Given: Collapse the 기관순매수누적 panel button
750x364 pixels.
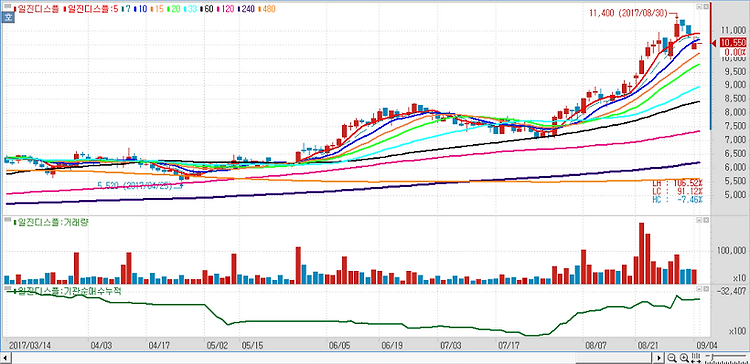Looking at the screenshot, I should point(699,289).
